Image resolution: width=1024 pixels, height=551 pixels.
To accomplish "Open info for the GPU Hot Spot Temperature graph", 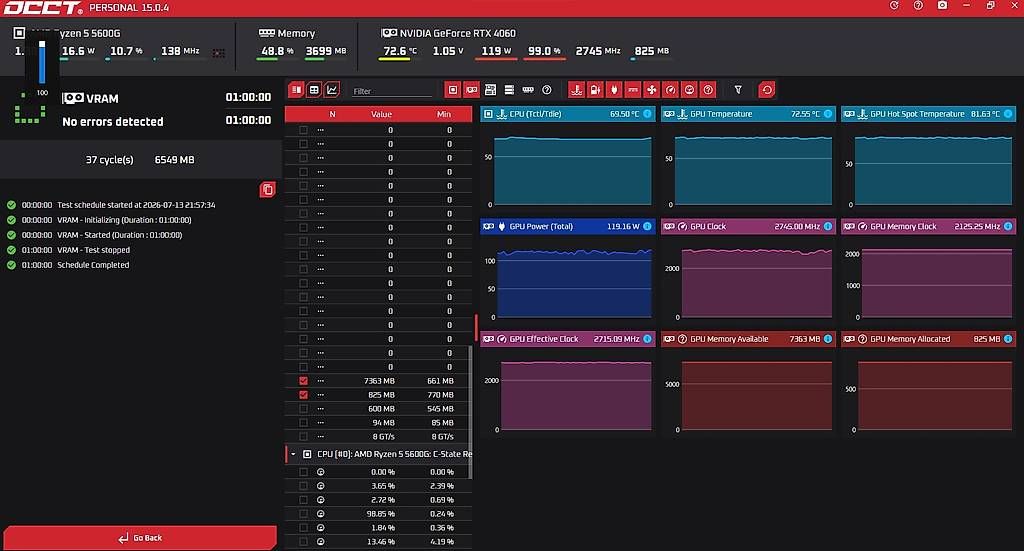I will (1008, 114).
